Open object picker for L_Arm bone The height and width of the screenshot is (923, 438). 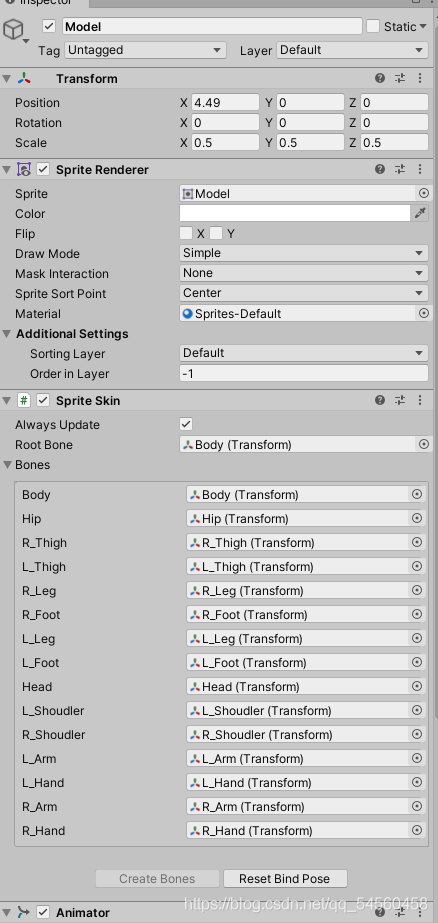tap(417, 758)
